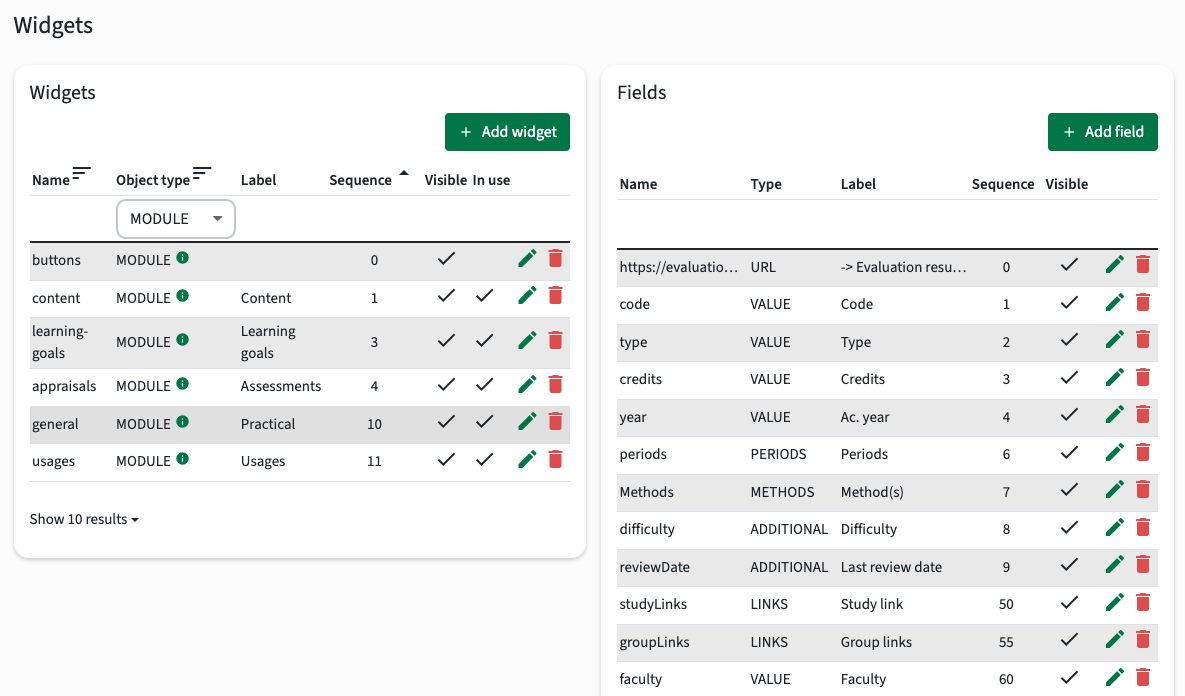Viewport: 1185px width, 696px height.
Task: Click the Add field button
Action: pos(1103,131)
